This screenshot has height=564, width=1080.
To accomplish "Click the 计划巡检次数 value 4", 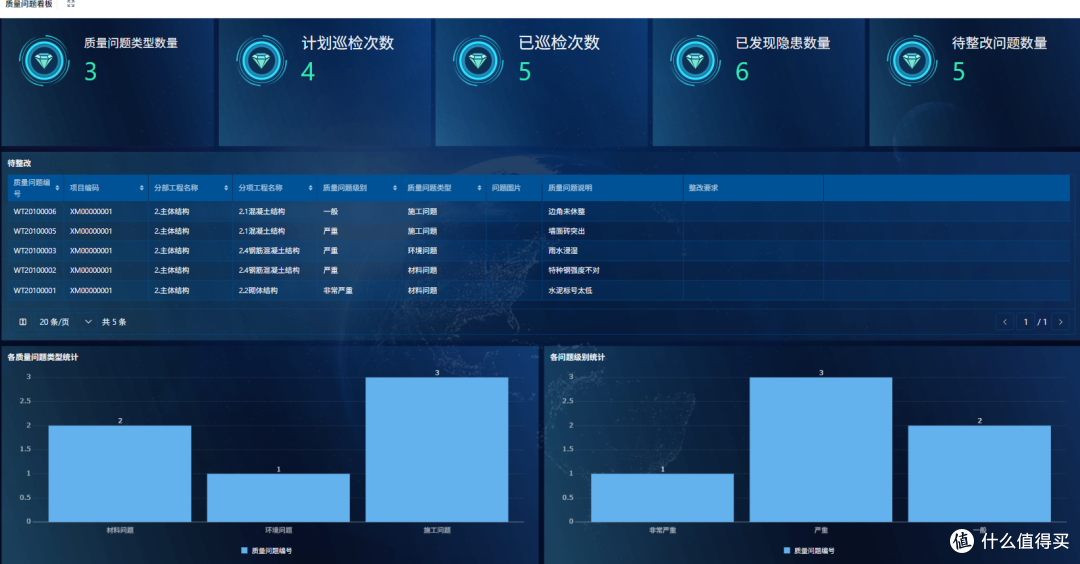I will pos(307,72).
